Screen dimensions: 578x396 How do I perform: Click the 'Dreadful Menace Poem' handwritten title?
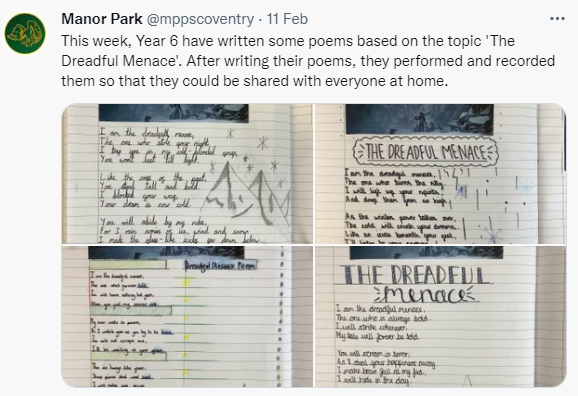click(220, 265)
